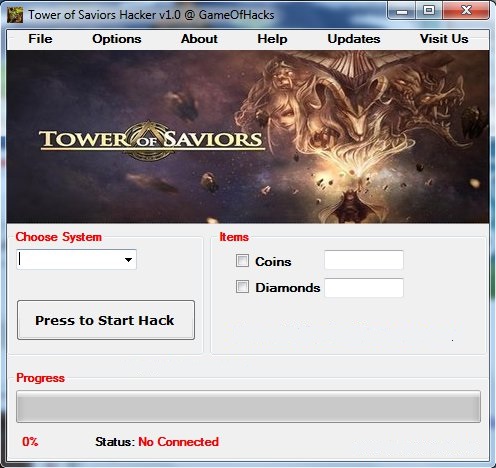Click the 'Choose System' group label

click(x=59, y=237)
